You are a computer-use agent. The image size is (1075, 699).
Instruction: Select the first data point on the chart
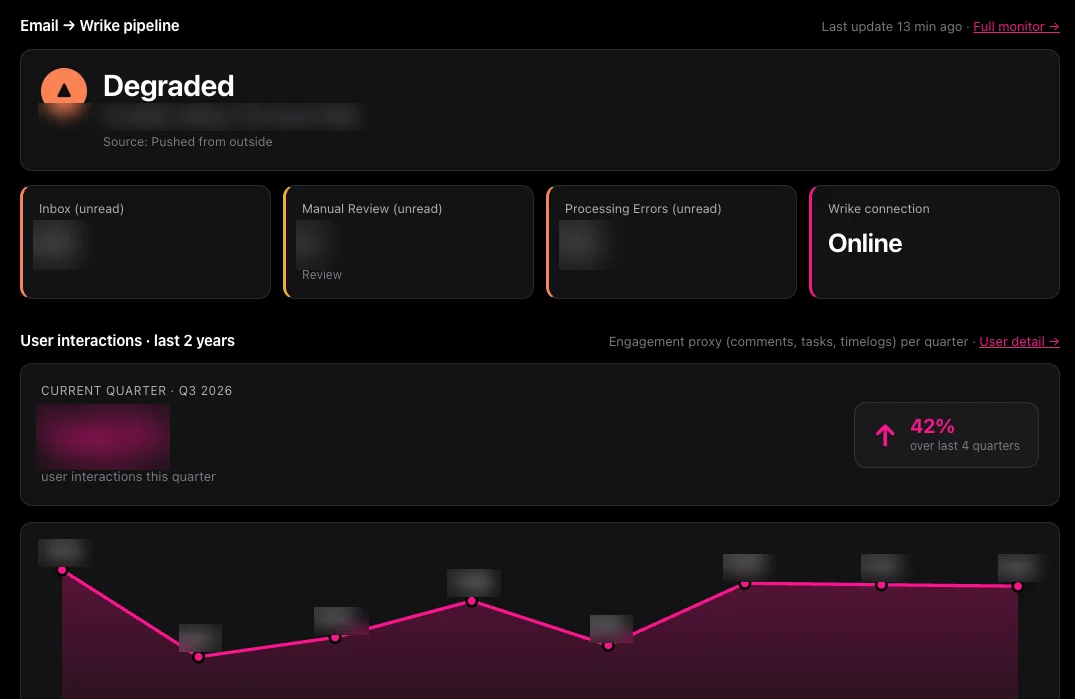62,570
